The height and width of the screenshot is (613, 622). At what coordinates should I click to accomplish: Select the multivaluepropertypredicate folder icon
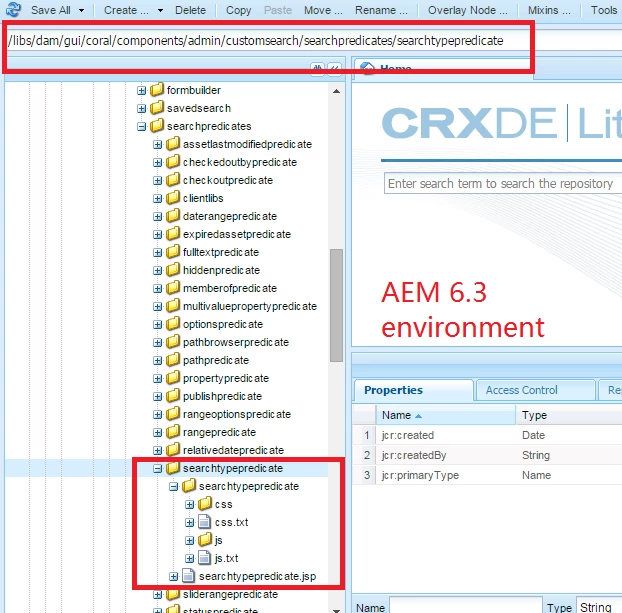(173, 306)
